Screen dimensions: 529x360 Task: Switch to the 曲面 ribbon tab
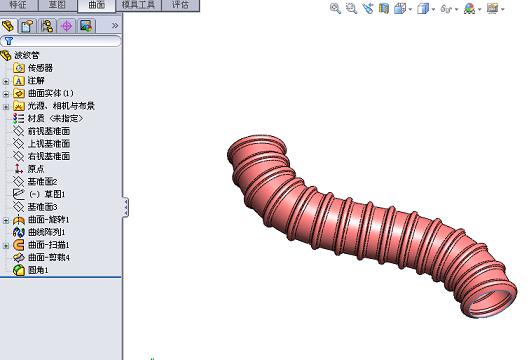(x=97, y=5)
